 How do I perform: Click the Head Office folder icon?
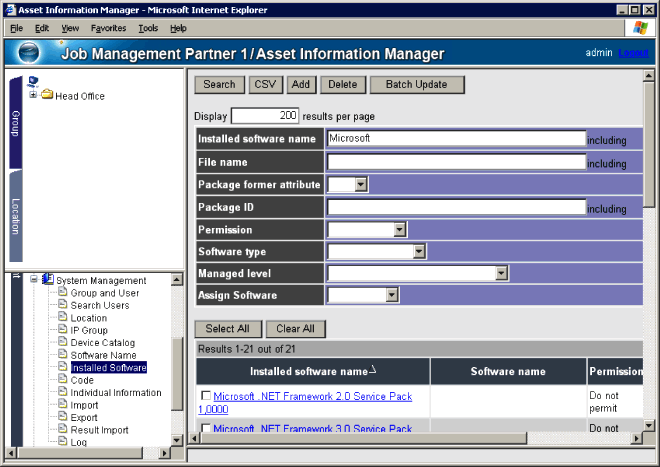coord(47,96)
